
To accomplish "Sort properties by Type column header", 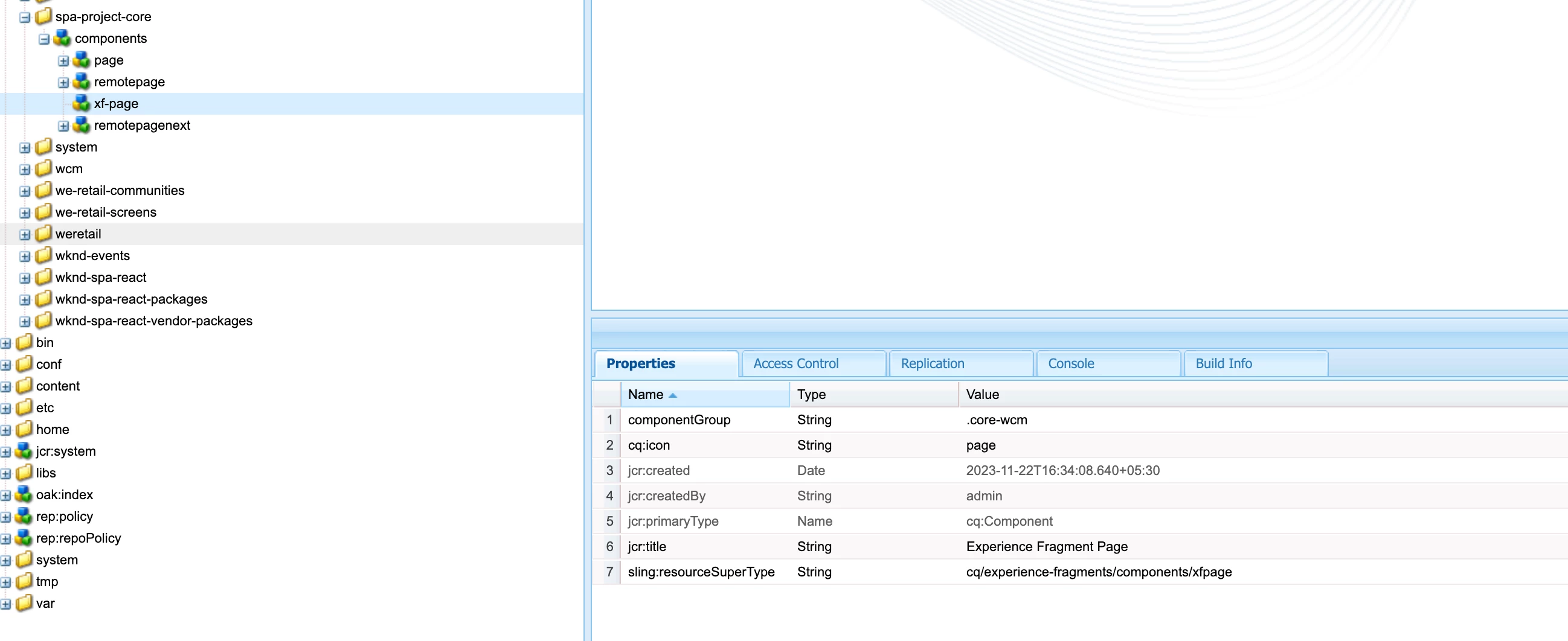I will coord(874,395).
